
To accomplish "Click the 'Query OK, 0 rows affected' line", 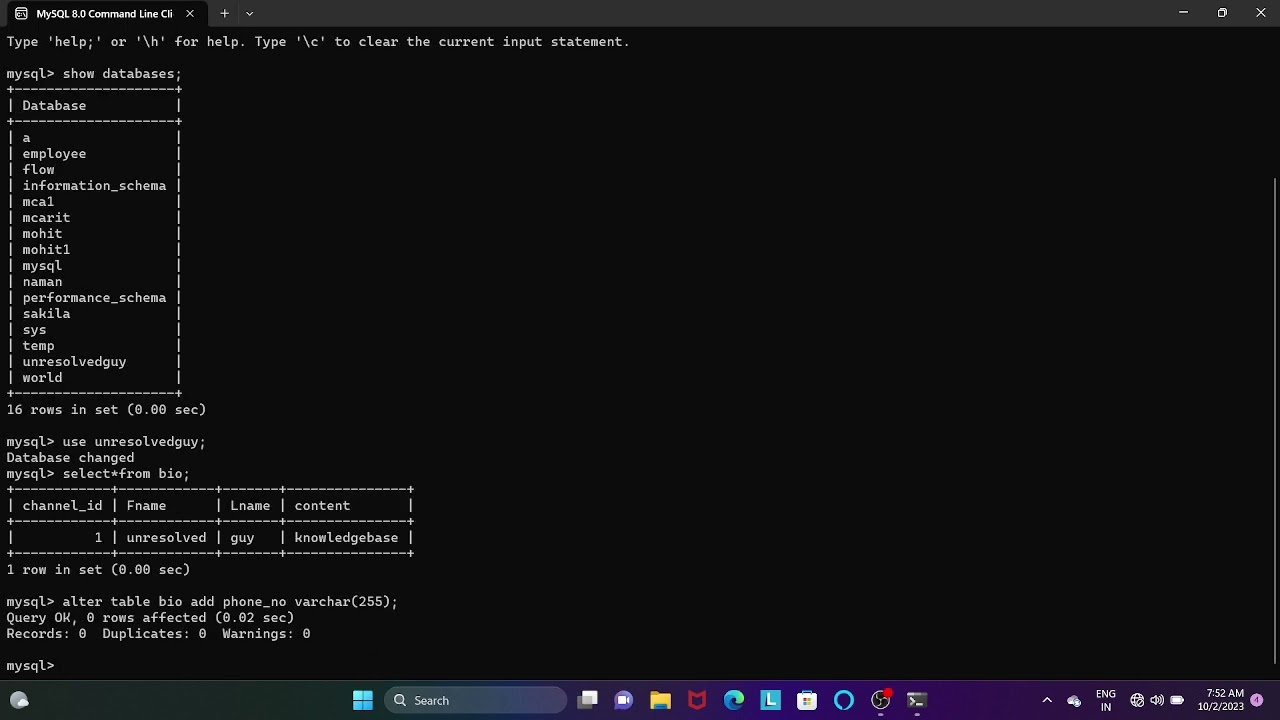I will tap(150, 618).
